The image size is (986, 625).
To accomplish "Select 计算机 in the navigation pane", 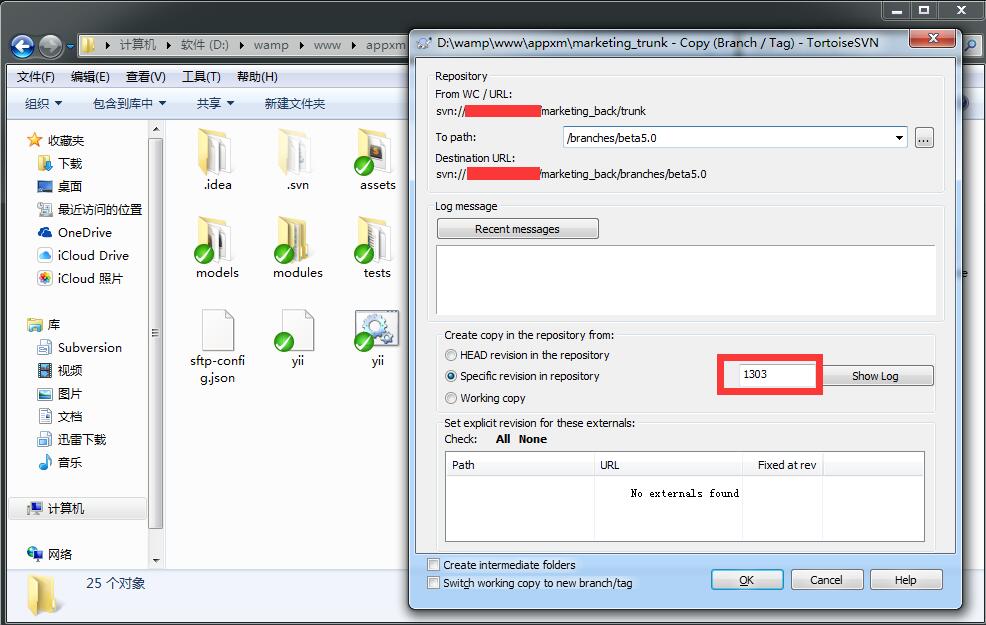I will 78,508.
